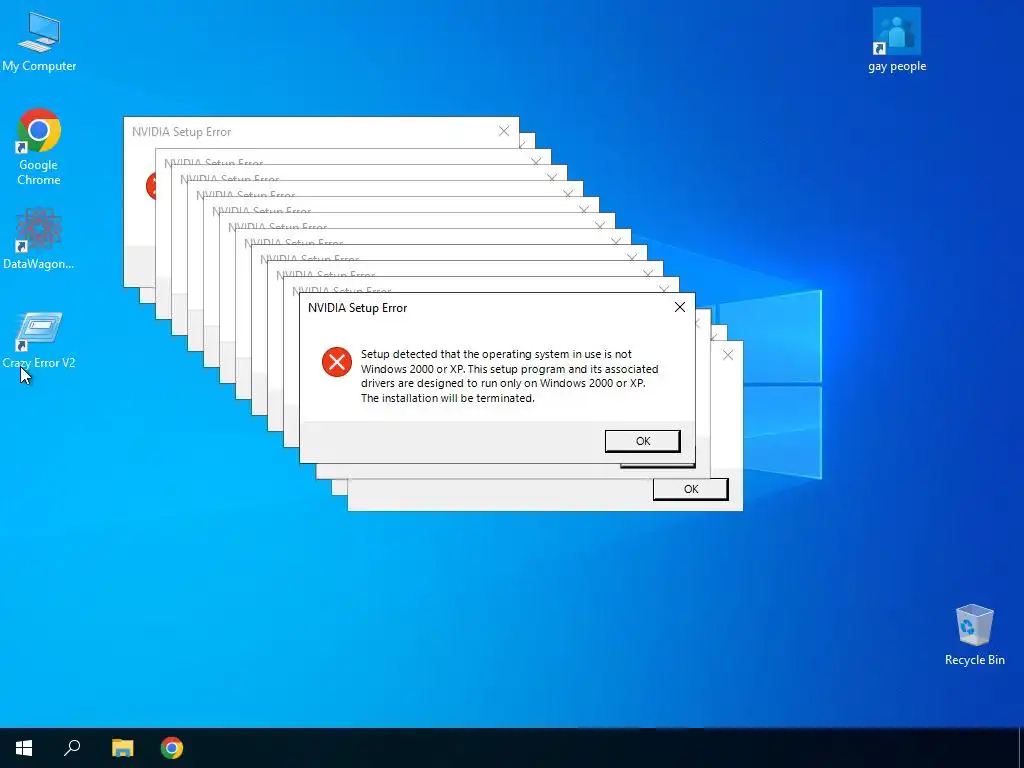Select the DataWagon desktop shortcut
The image size is (1024, 768).
[x=39, y=238]
